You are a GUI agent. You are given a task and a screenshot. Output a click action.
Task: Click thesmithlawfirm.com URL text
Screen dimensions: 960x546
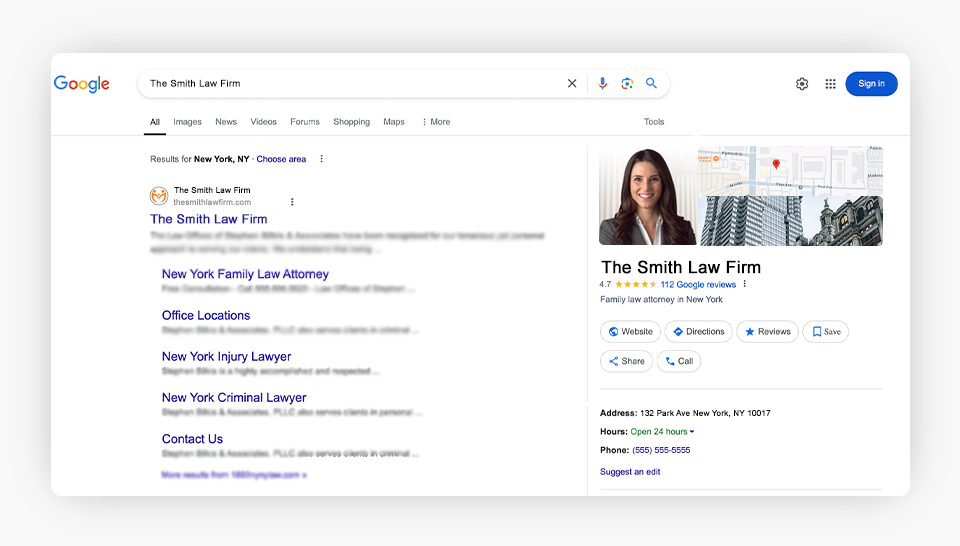tap(212, 202)
